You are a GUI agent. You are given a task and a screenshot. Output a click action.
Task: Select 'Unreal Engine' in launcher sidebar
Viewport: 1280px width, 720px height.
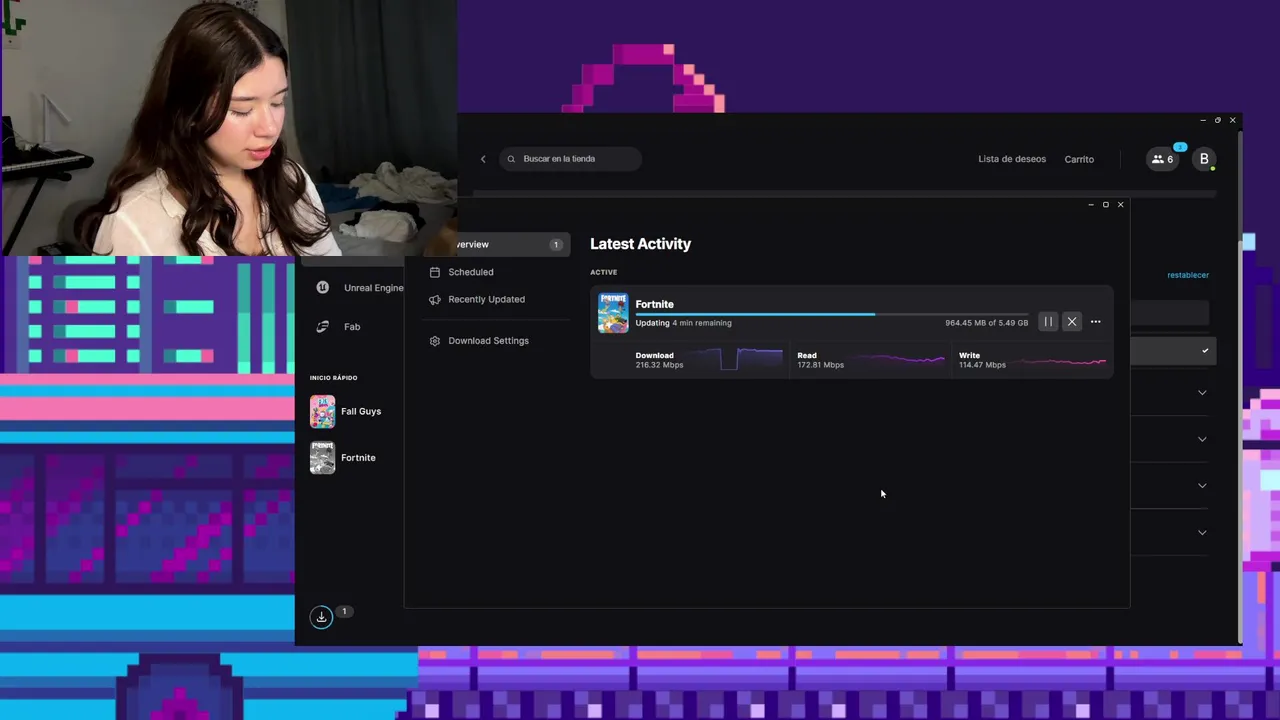pyautogui.click(x=373, y=288)
